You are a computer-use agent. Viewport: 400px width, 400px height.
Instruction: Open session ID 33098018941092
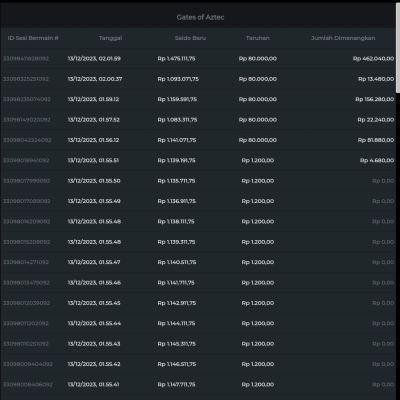click(x=26, y=160)
